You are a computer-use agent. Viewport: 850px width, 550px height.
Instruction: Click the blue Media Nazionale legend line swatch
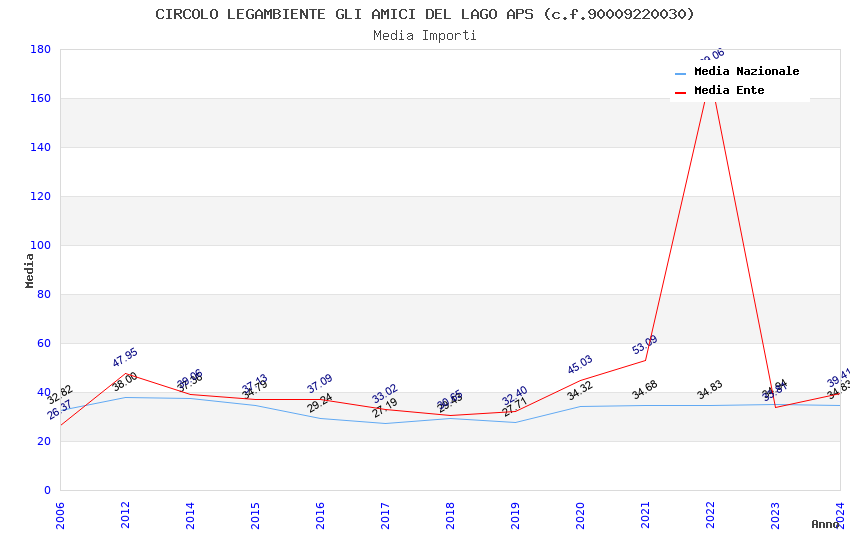tap(681, 73)
